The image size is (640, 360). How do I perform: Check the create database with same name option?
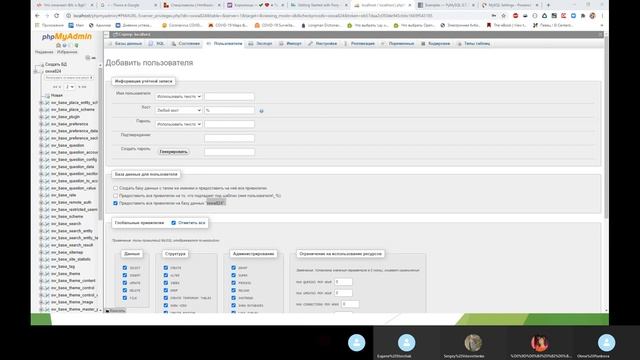click(x=116, y=188)
